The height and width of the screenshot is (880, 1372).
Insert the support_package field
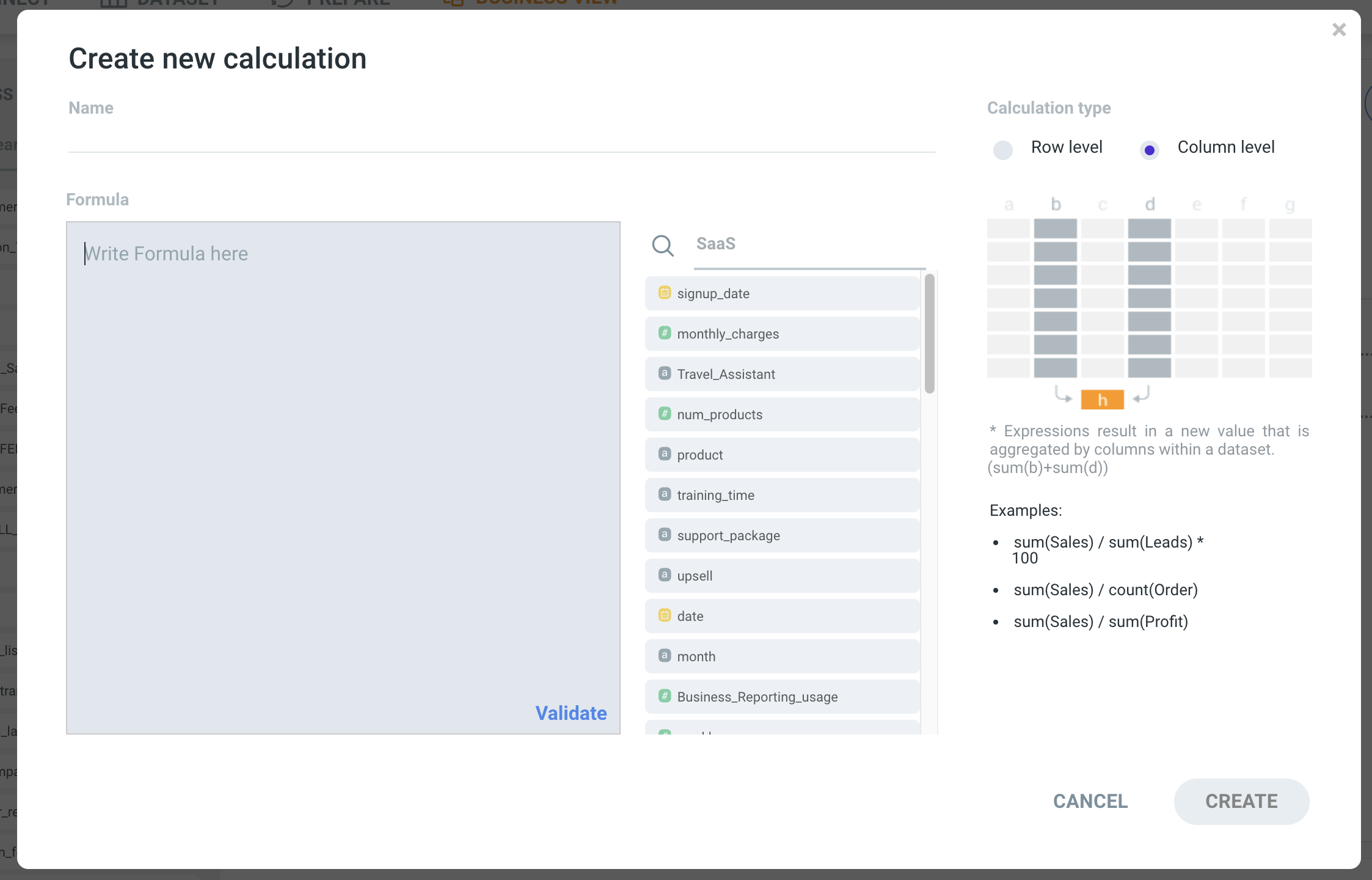tap(783, 535)
